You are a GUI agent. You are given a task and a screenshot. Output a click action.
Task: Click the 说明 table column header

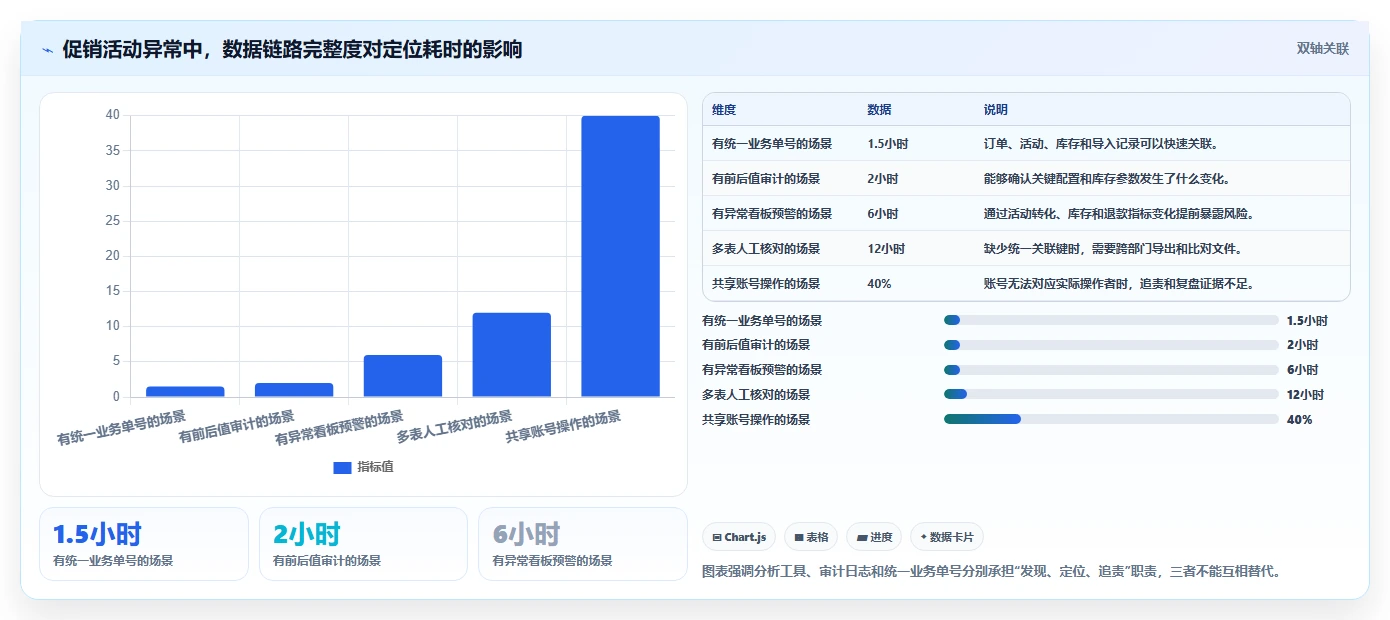tap(996, 110)
